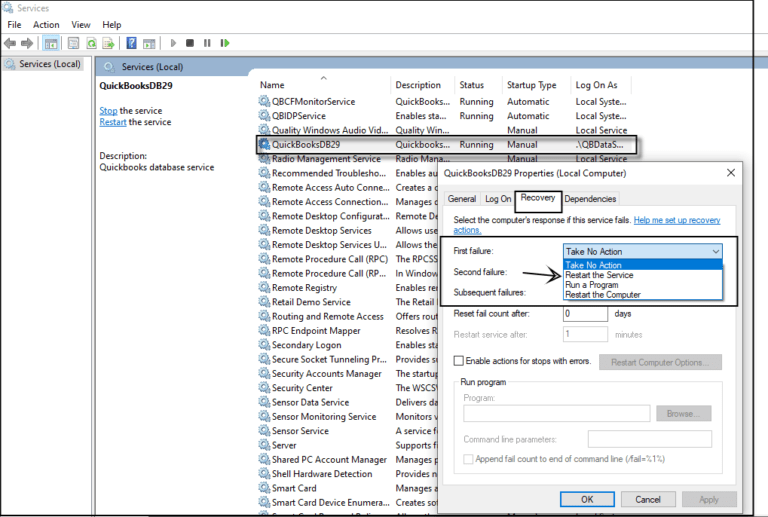Viewport: 768px width, 517px height.
Task: Click the QBCFMonitorService gear icon
Action: tap(264, 101)
